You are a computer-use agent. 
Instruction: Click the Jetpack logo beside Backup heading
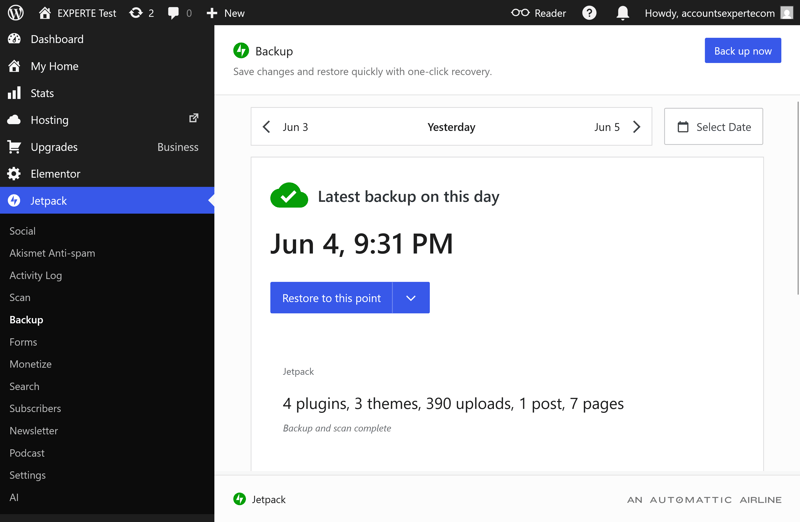pyautogui.click(x=241, y=51)
